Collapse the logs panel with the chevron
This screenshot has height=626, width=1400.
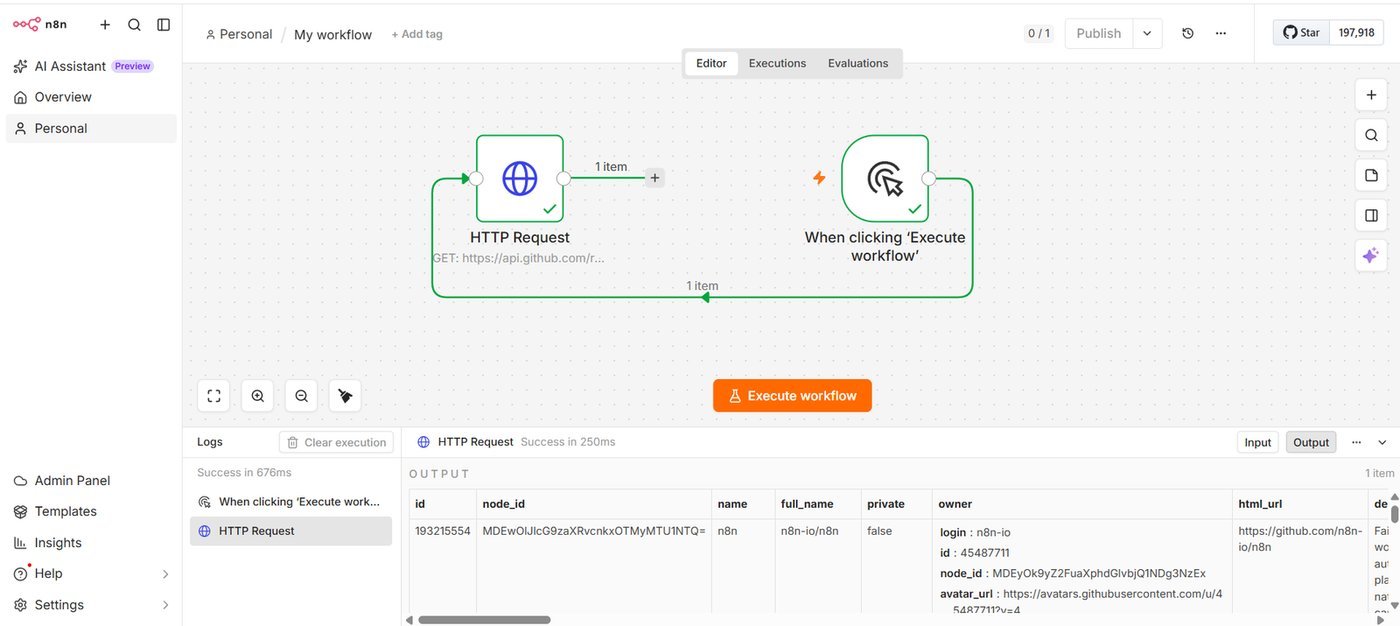(x=1383, y=442)
